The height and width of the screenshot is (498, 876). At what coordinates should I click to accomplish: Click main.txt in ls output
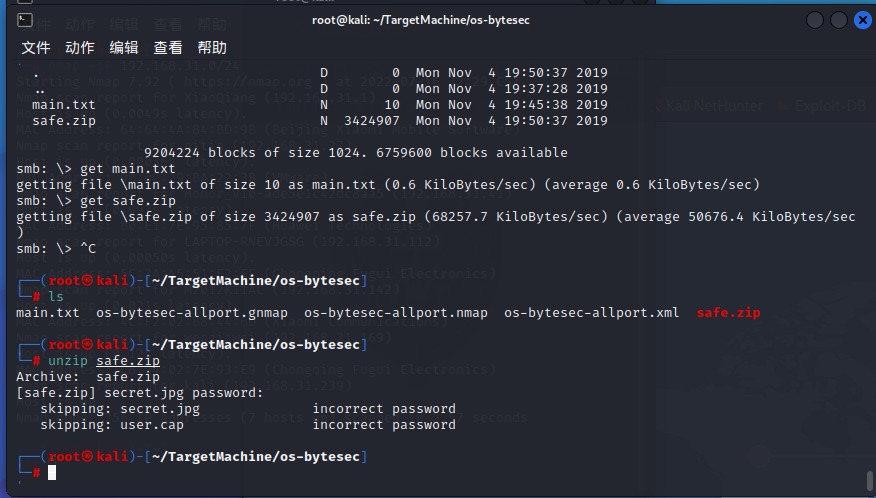click(47, 313)
